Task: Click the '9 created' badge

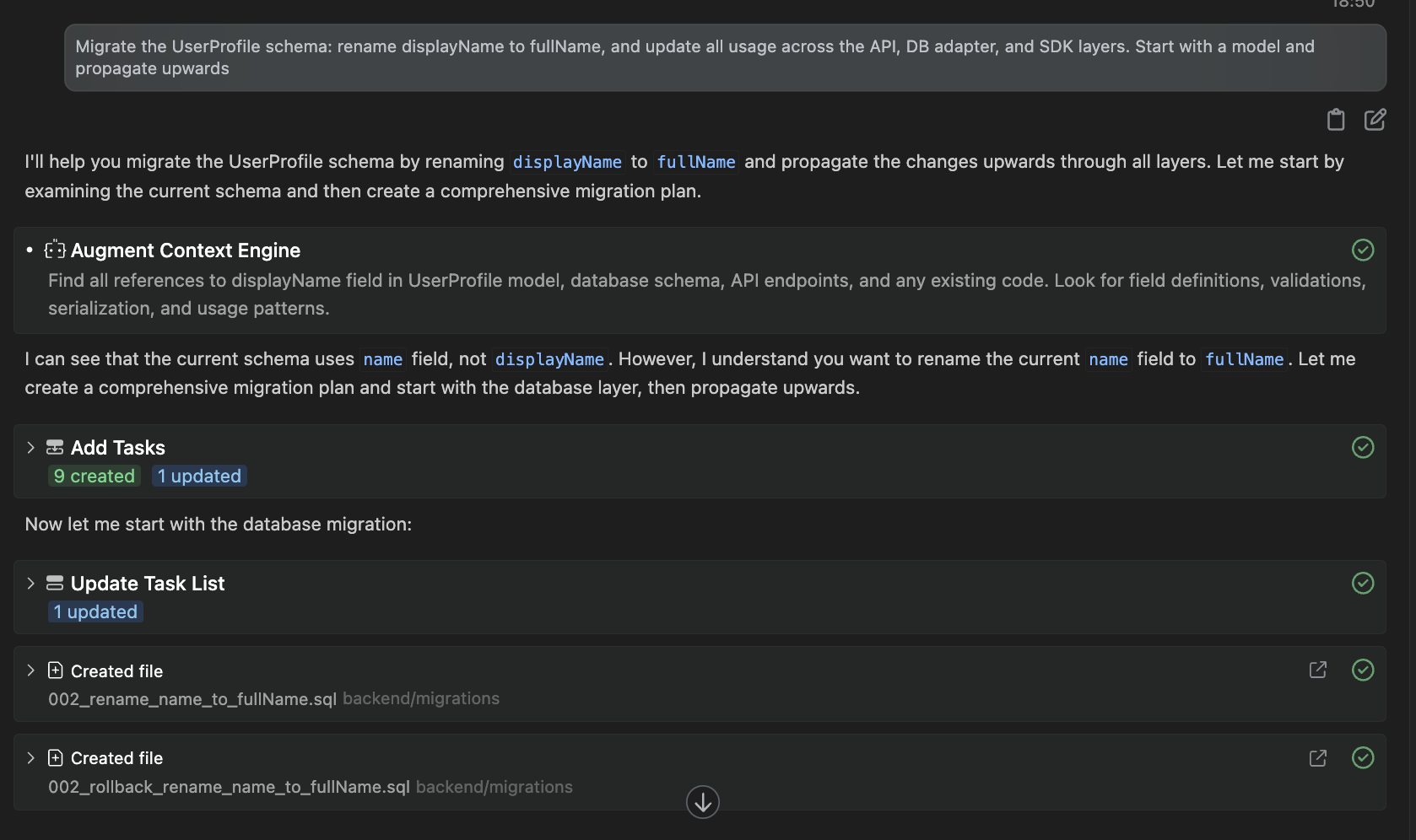Action: pos(94,476)
